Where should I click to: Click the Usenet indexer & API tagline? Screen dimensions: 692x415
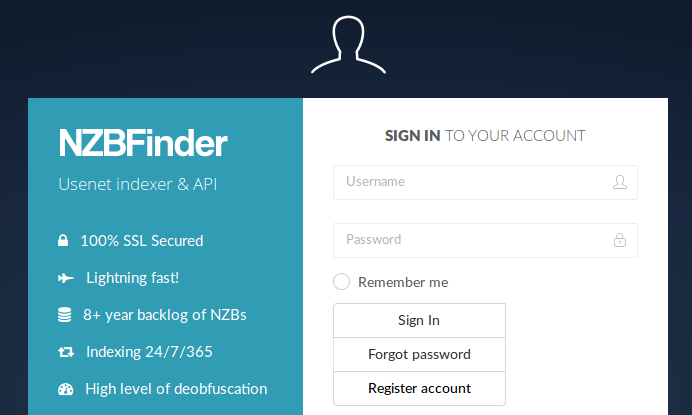point(138,184)
